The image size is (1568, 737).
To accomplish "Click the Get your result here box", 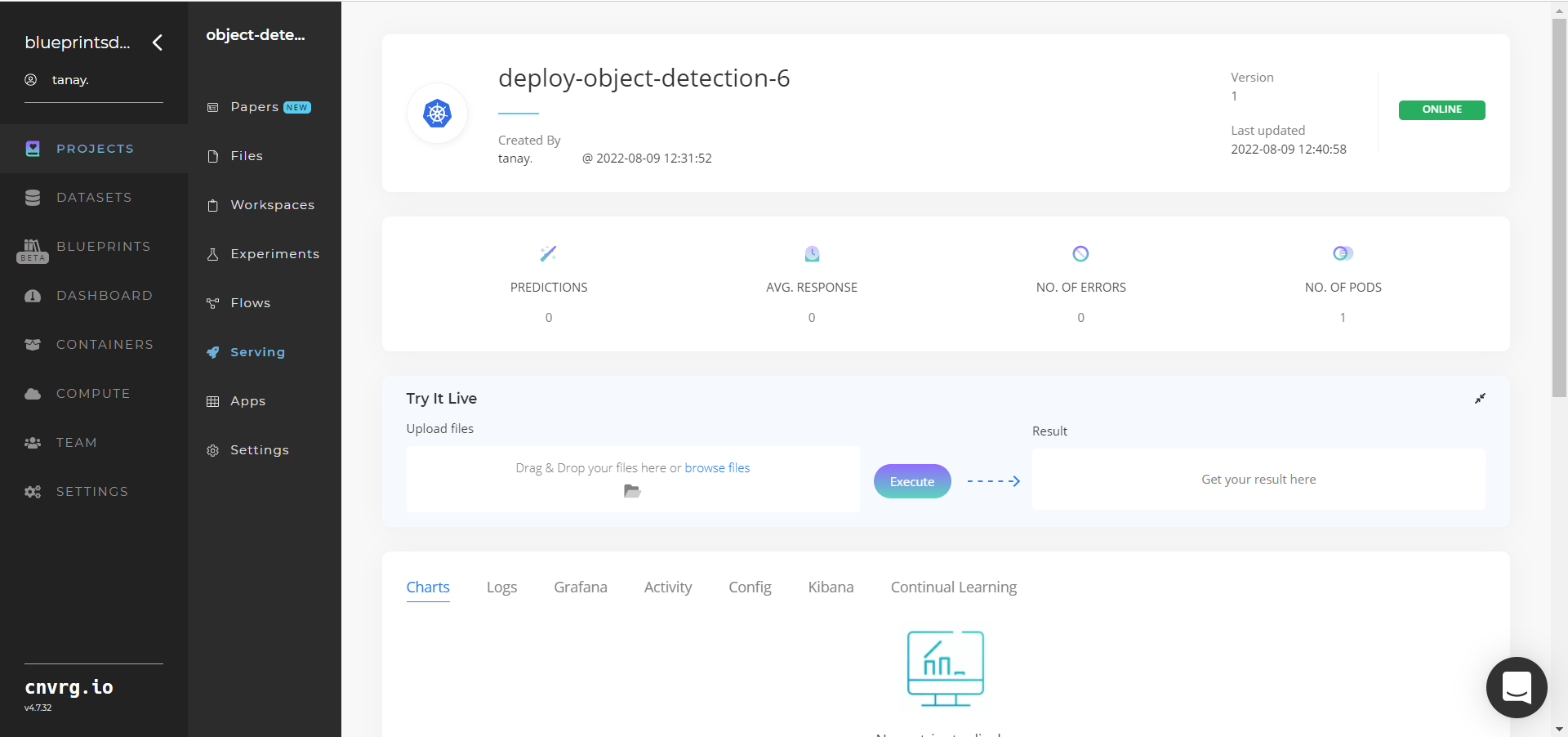I will point(1258,480).
